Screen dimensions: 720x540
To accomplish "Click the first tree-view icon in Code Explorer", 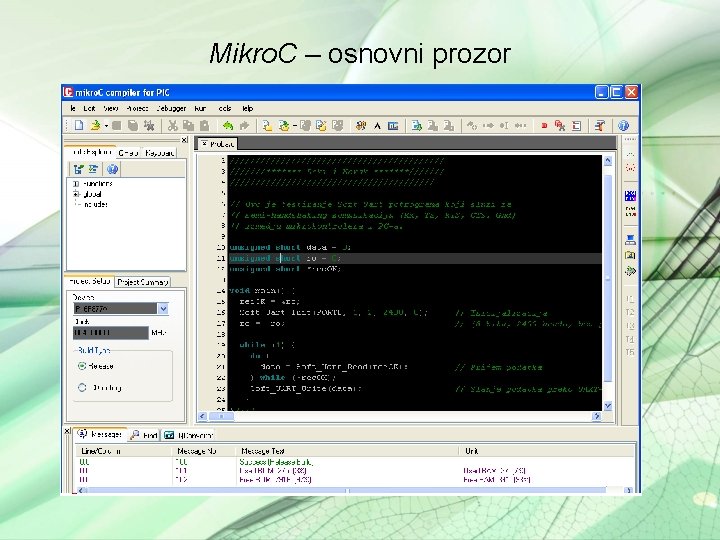I will point(79,169).
